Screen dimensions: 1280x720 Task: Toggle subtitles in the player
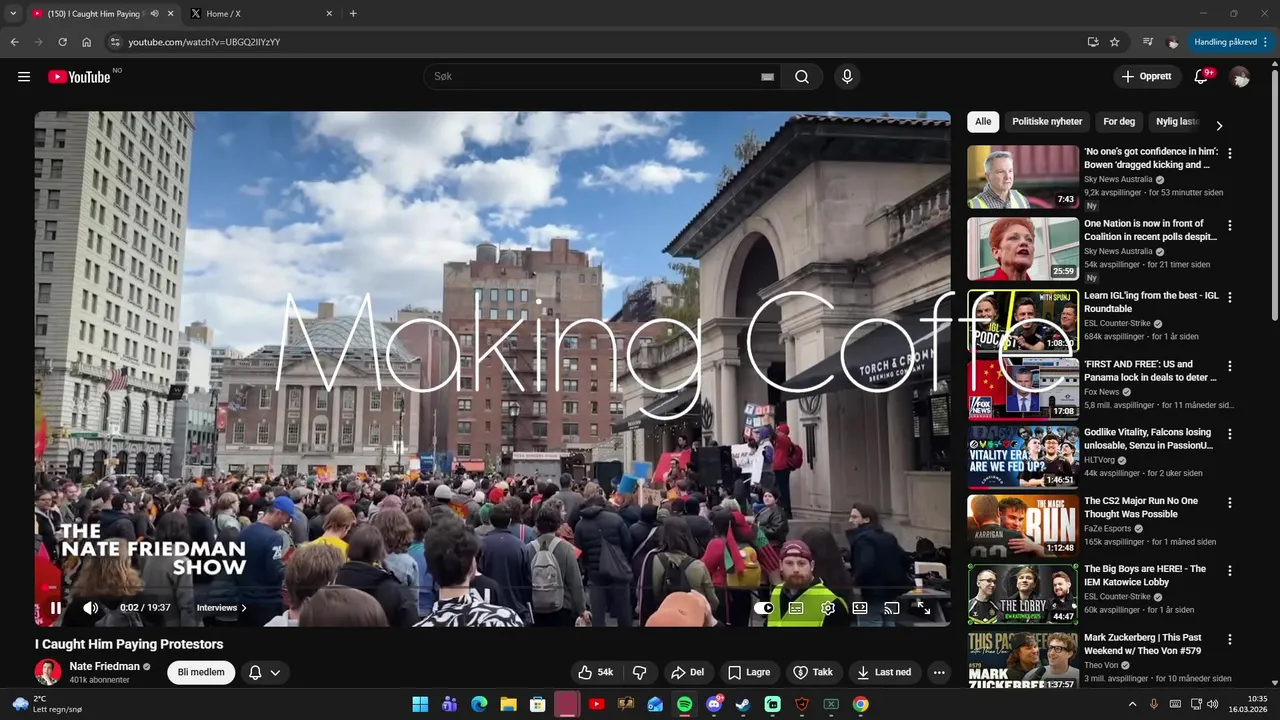coord(796,607)
